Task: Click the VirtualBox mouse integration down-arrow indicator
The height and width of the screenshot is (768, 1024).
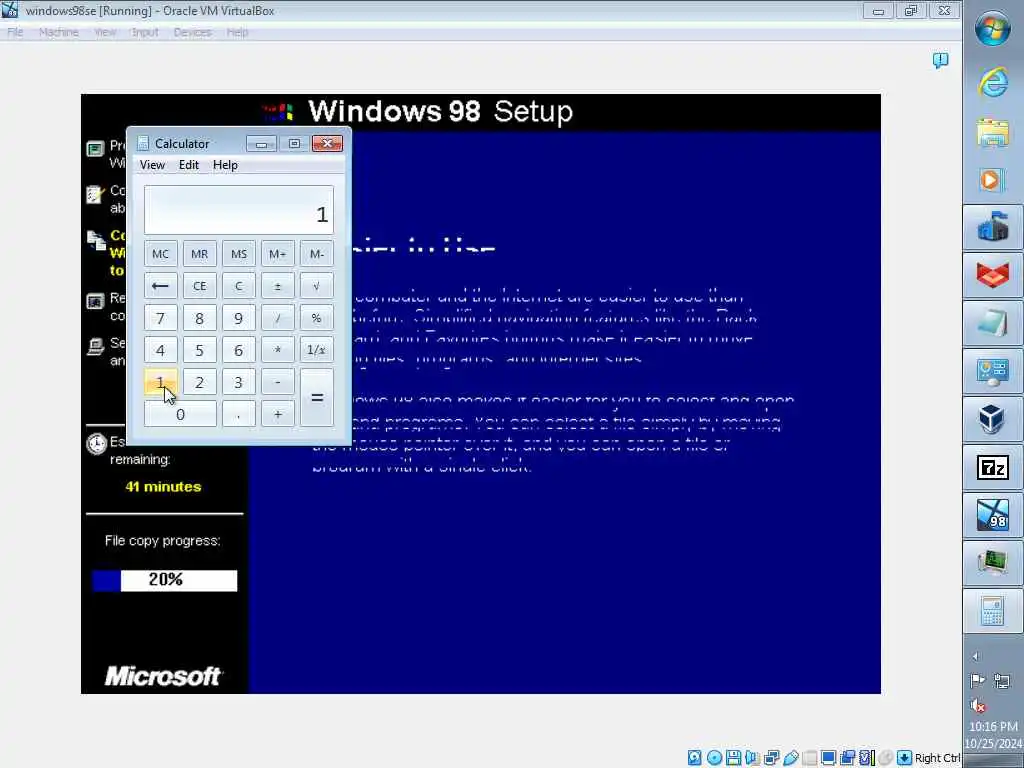Action: pos(904,758)
